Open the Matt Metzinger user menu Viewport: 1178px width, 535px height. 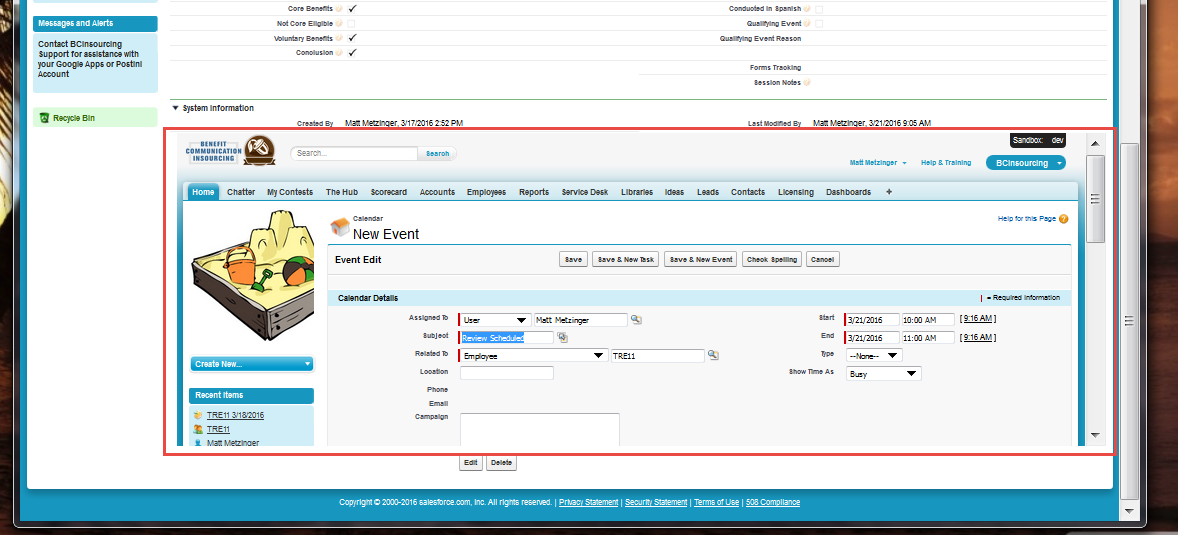tap(877, 163)
